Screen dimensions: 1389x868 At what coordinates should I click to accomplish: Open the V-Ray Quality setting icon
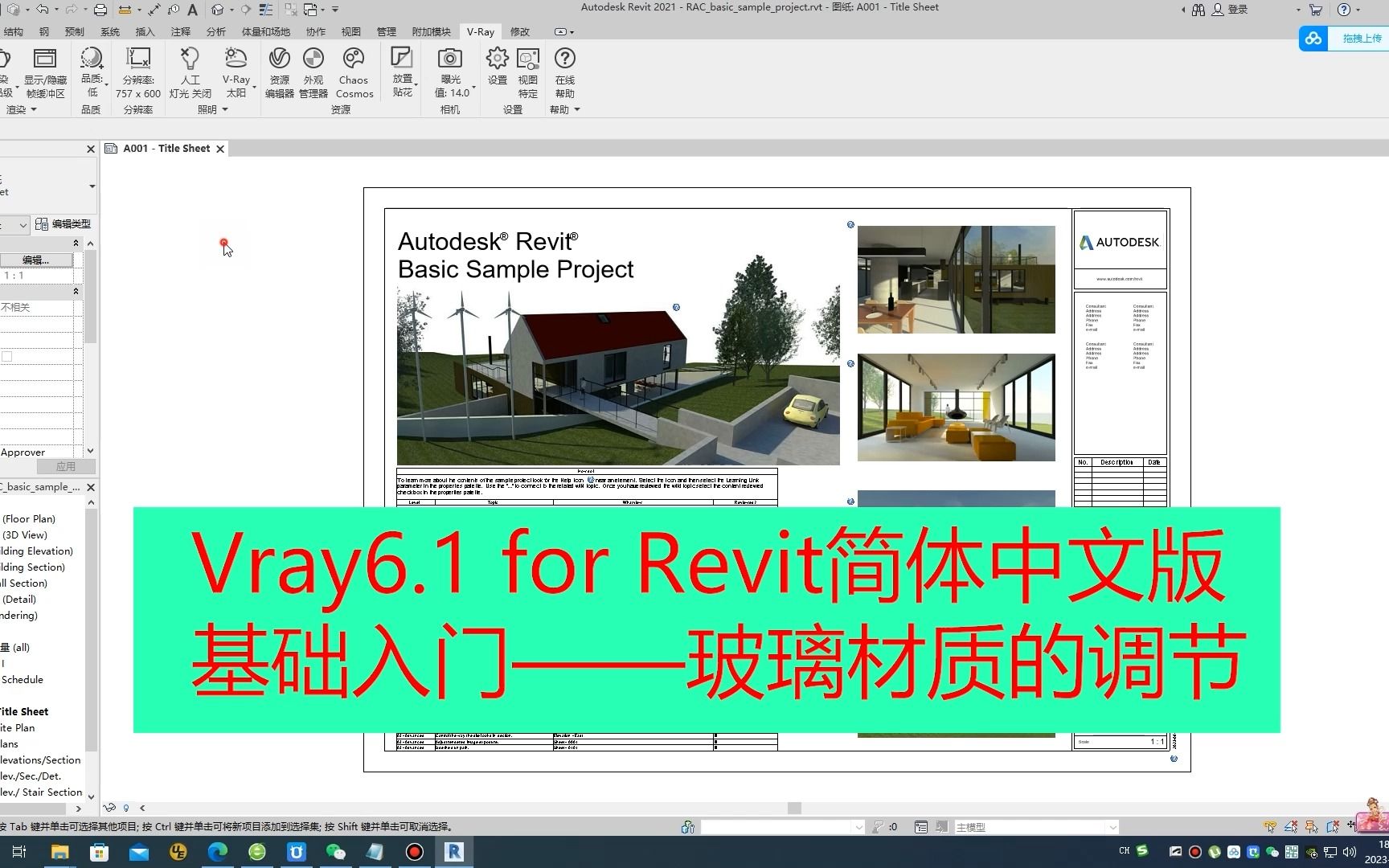(91, 59)
